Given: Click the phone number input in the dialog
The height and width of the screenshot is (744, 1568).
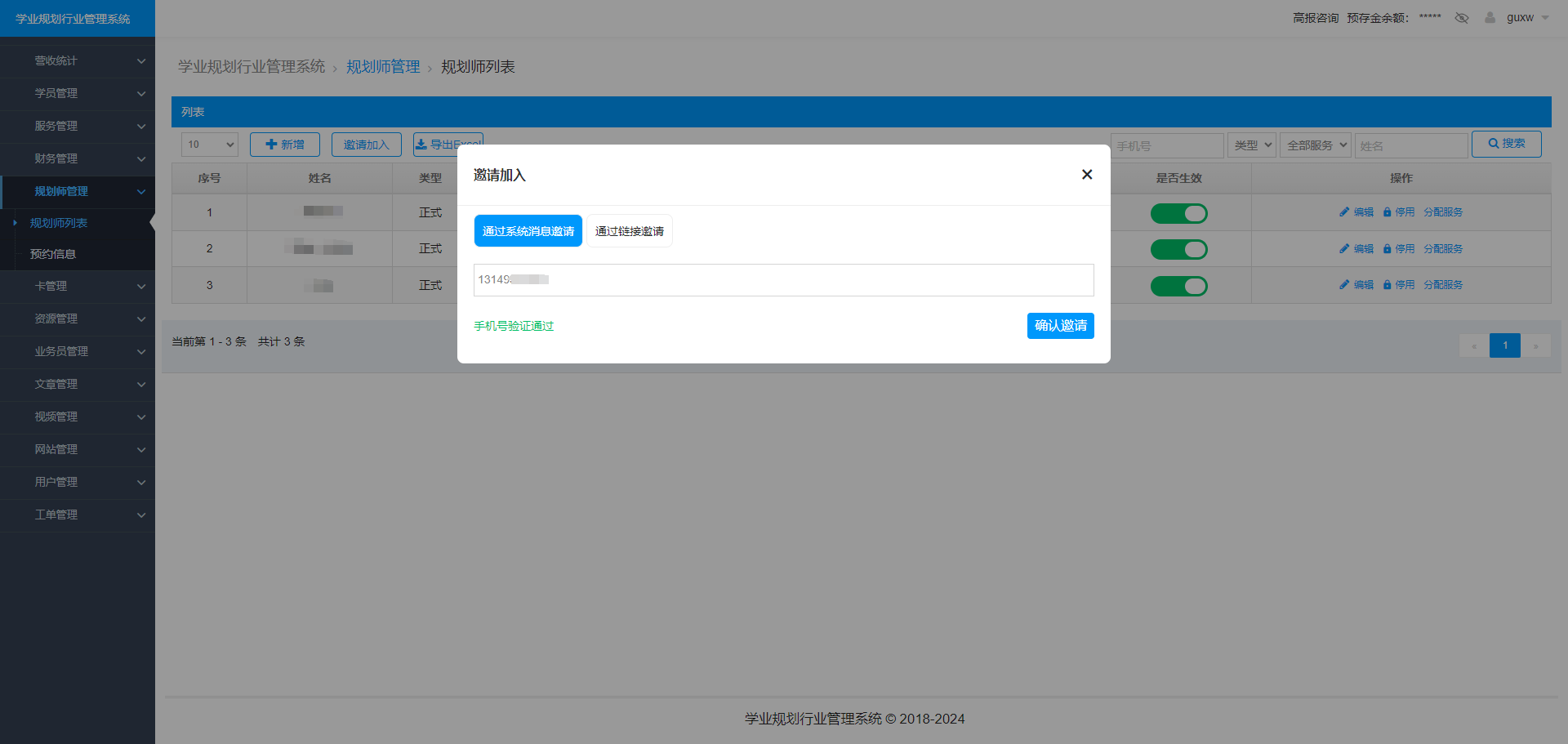Looking at the screenshot, I should coord(782,279).
